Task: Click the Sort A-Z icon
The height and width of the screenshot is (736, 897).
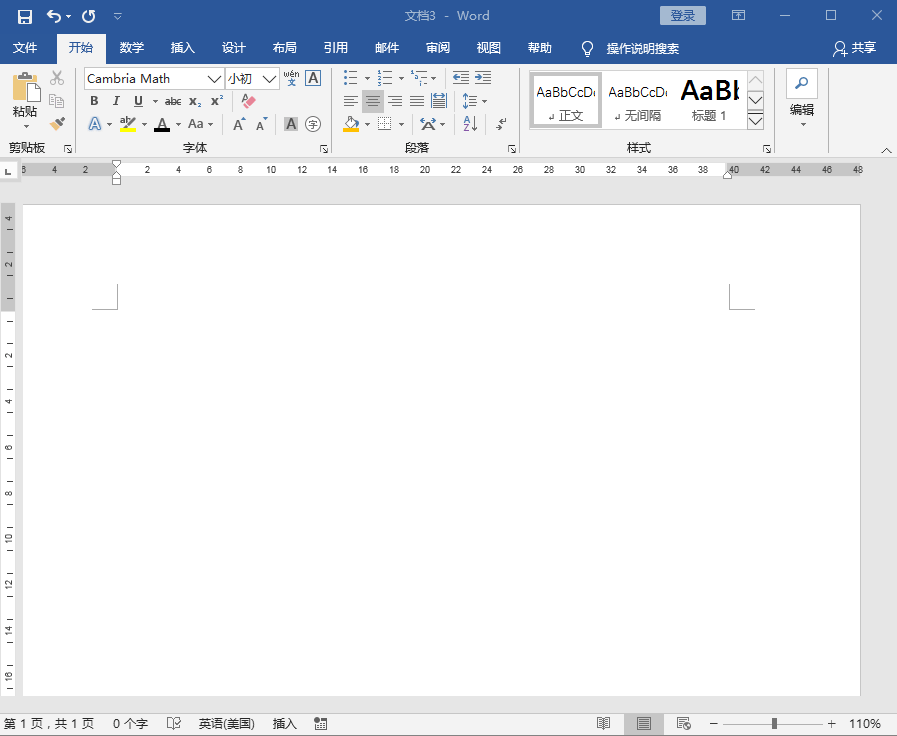Action: pyautogui.click(x=470, y=124)
